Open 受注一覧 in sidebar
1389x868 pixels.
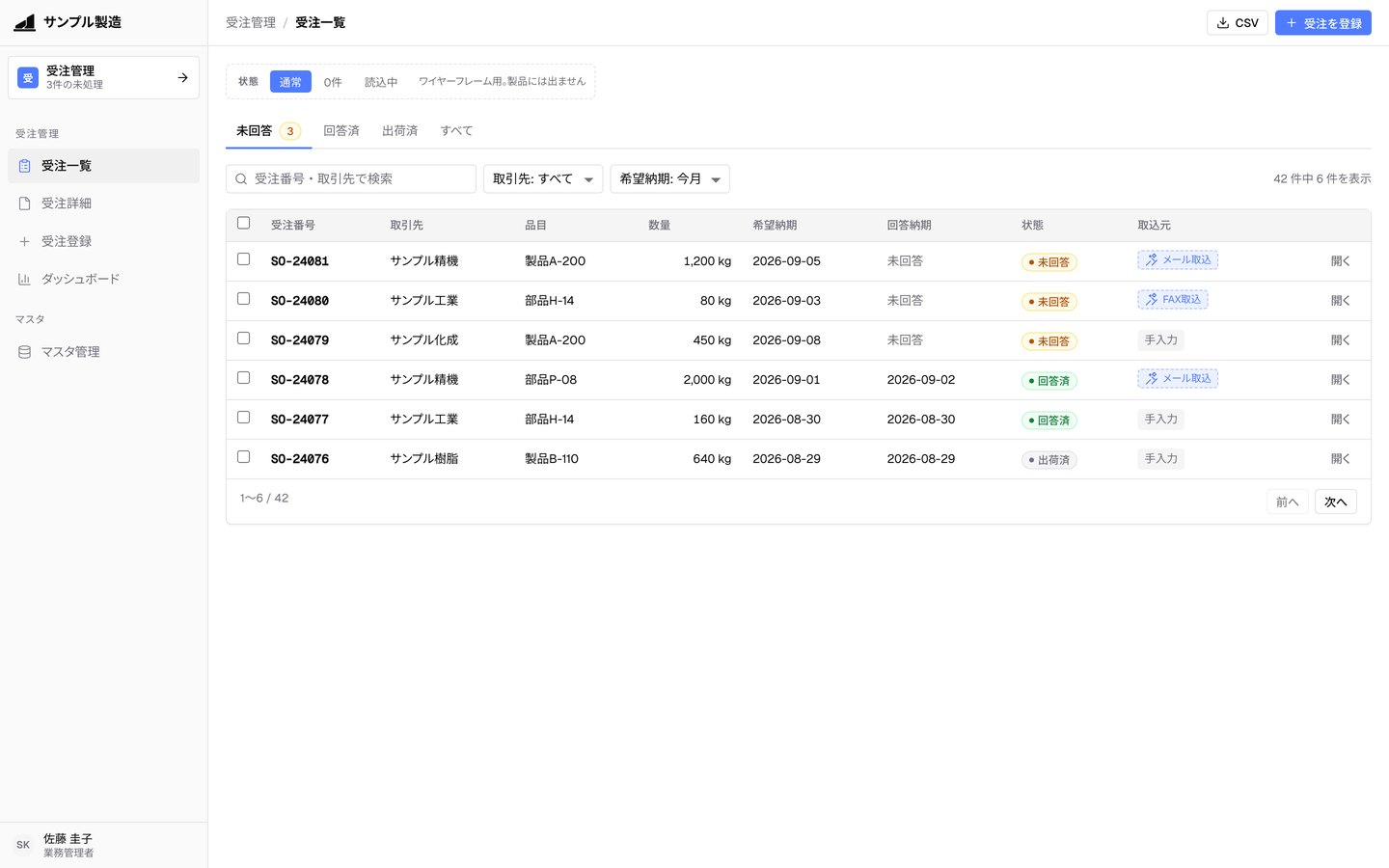tap(104, 166)
